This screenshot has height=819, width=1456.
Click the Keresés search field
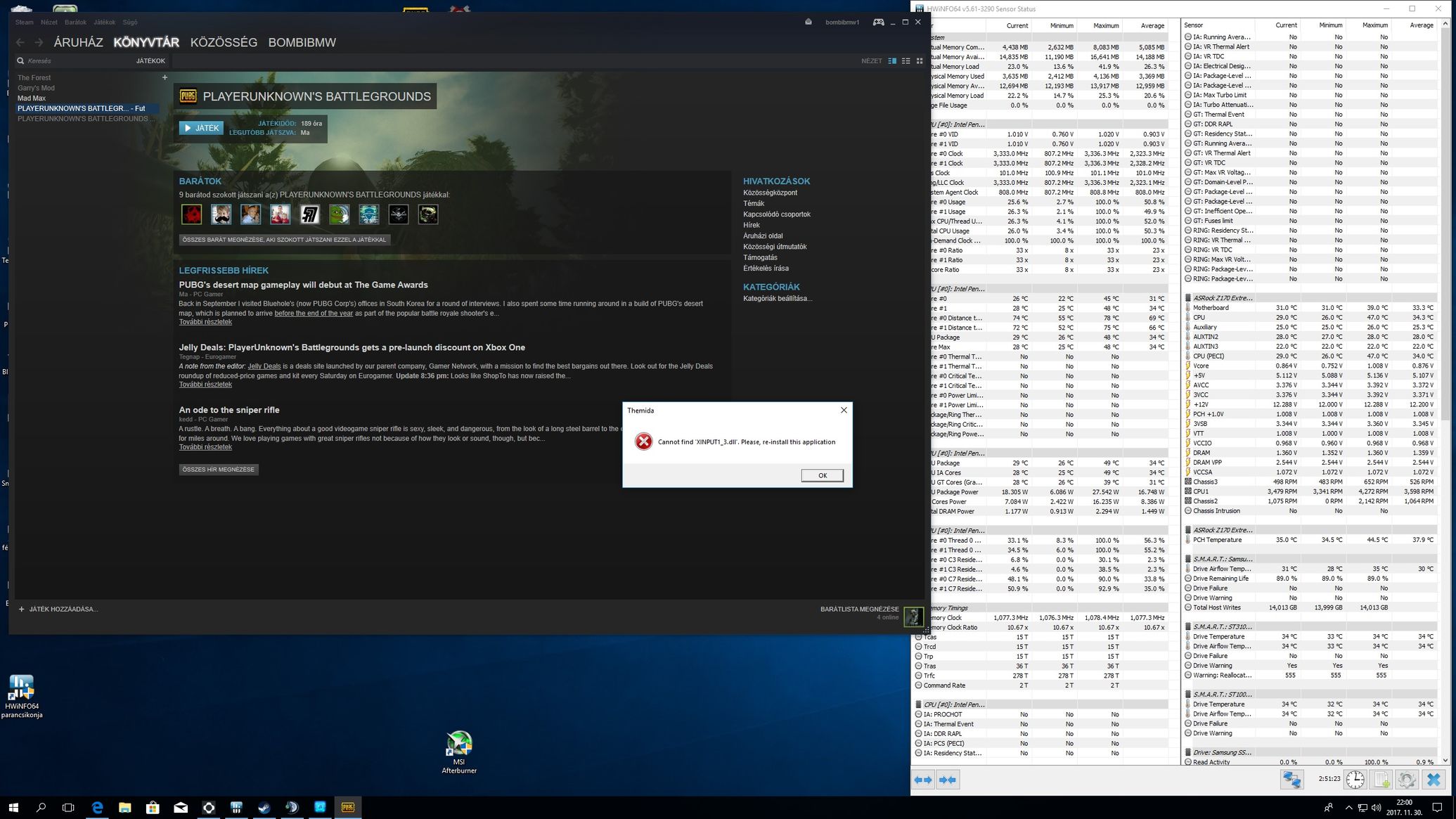pyautogui.click(x=70, y=61)
